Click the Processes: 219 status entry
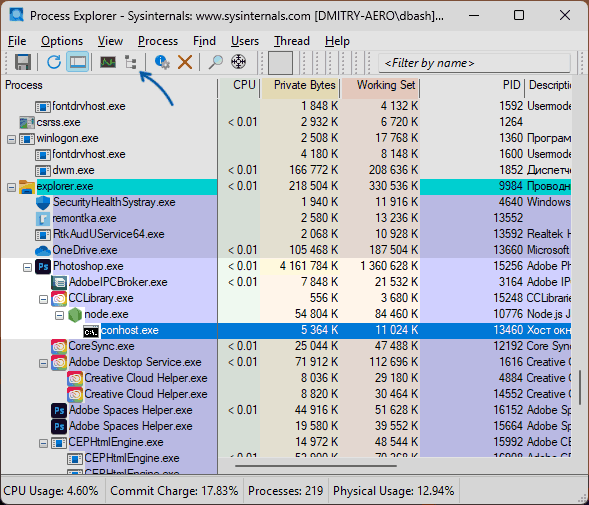The height and width of the screenshot is (505, 589). (x=285, y=491)
